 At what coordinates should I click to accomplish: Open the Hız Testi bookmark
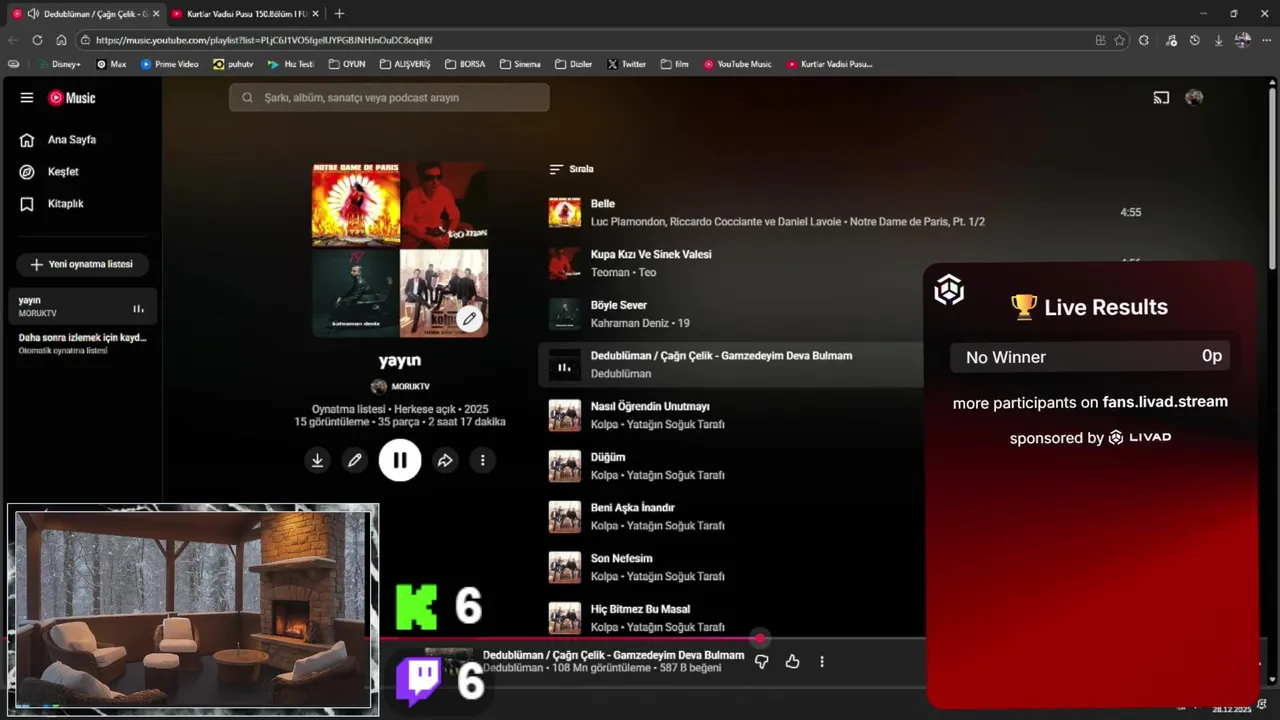click(291, 64)
